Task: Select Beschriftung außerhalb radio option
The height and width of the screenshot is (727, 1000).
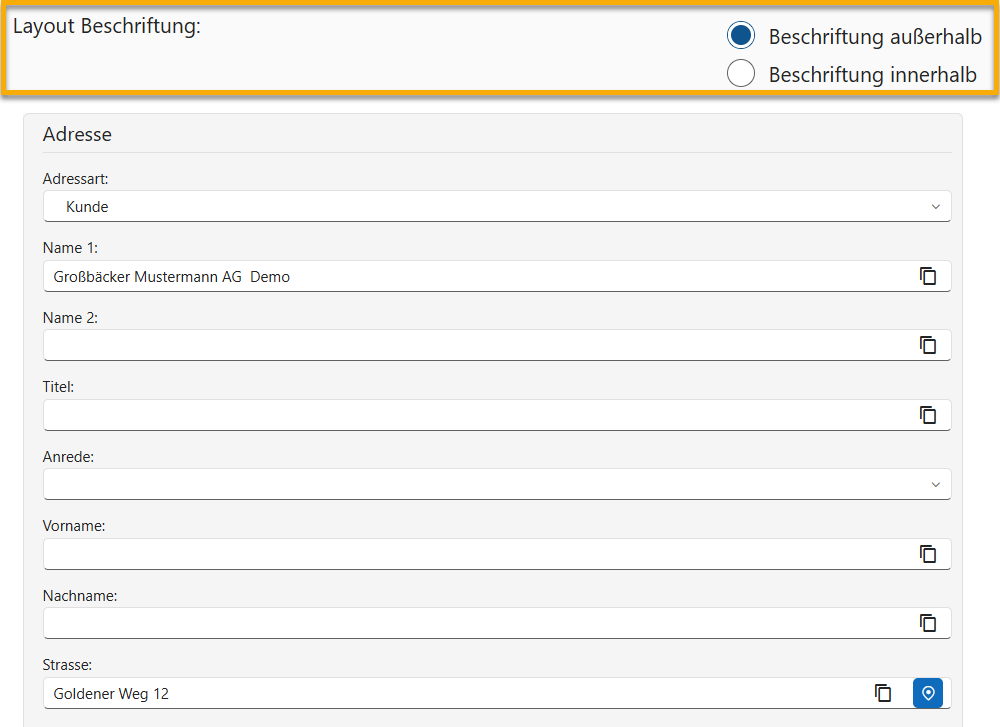Action: (x=741, y=37)
